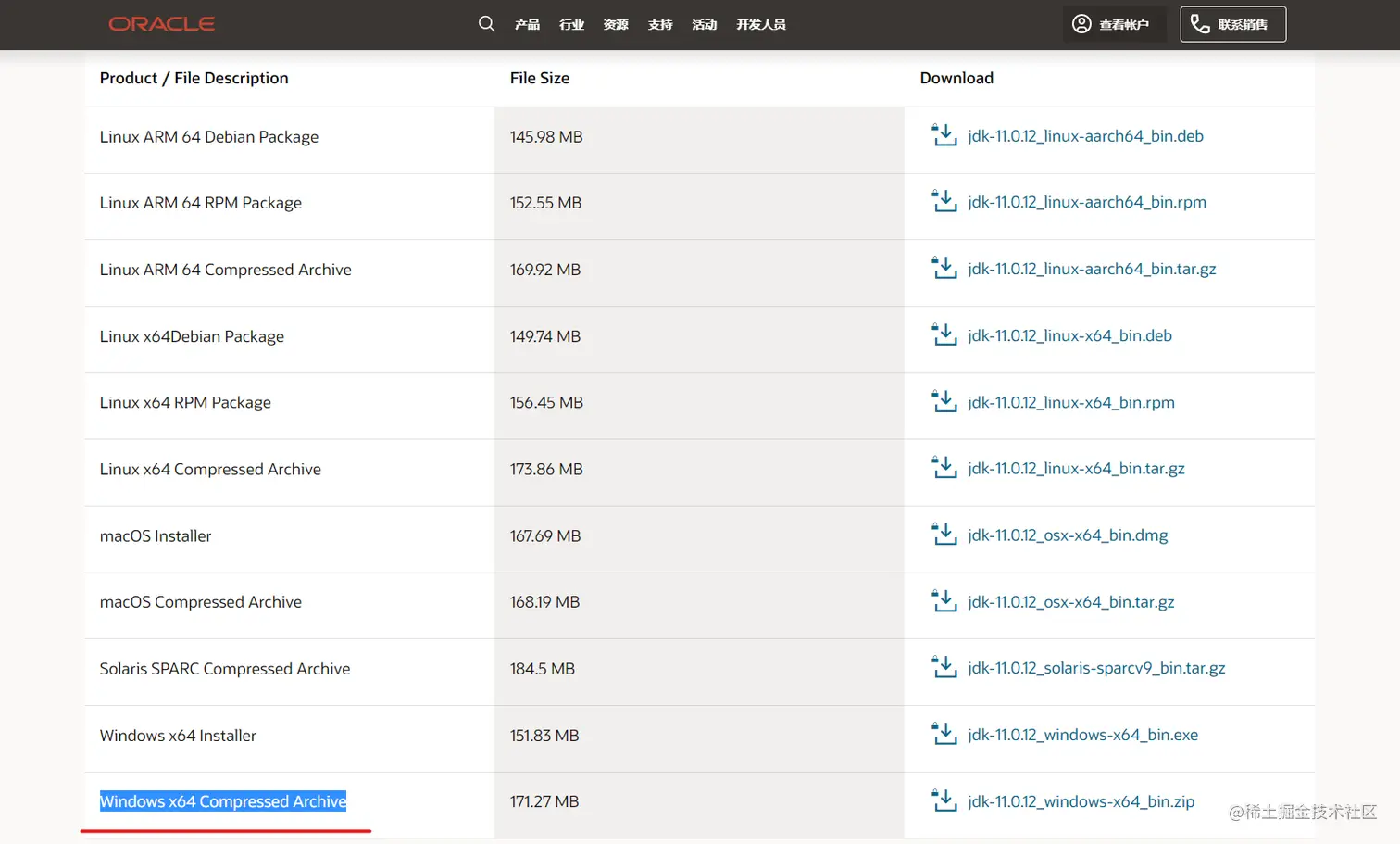Click the search magnifier icon in header
This screenshot has width=1400, height=844.
click(486, 24)
